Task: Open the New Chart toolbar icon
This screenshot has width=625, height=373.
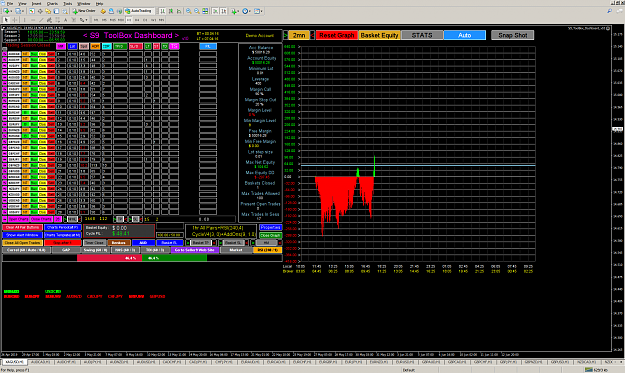Action: (x=6, y=11)
